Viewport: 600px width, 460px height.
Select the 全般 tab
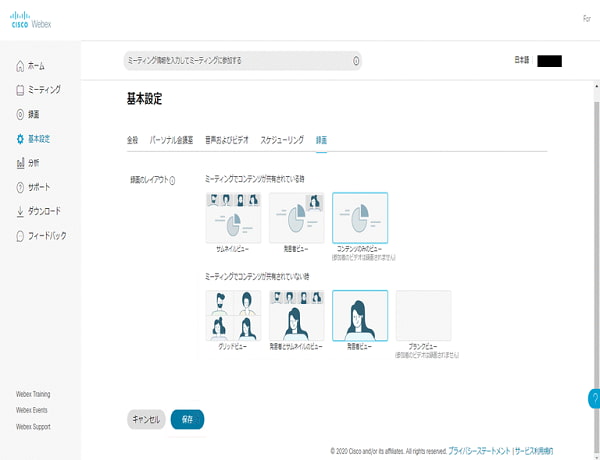click(x=132, y=140)
